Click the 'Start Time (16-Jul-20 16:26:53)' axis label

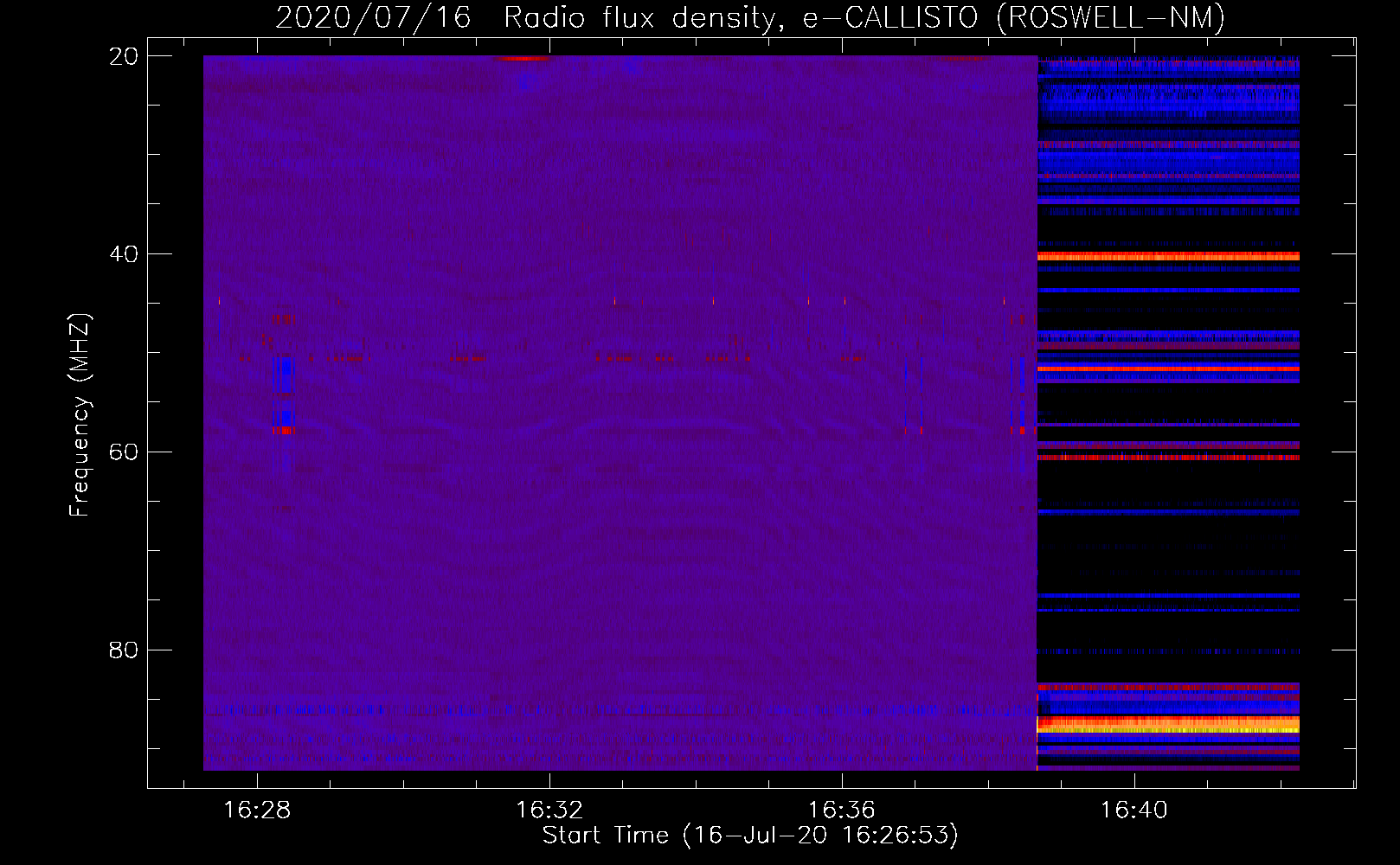[750, 836]
